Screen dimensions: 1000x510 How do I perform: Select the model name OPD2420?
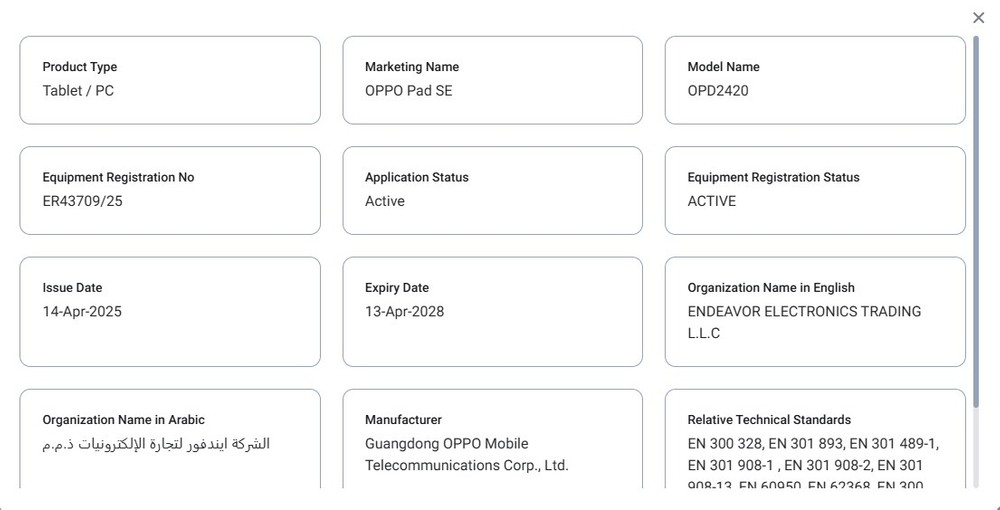pos(718,91)
